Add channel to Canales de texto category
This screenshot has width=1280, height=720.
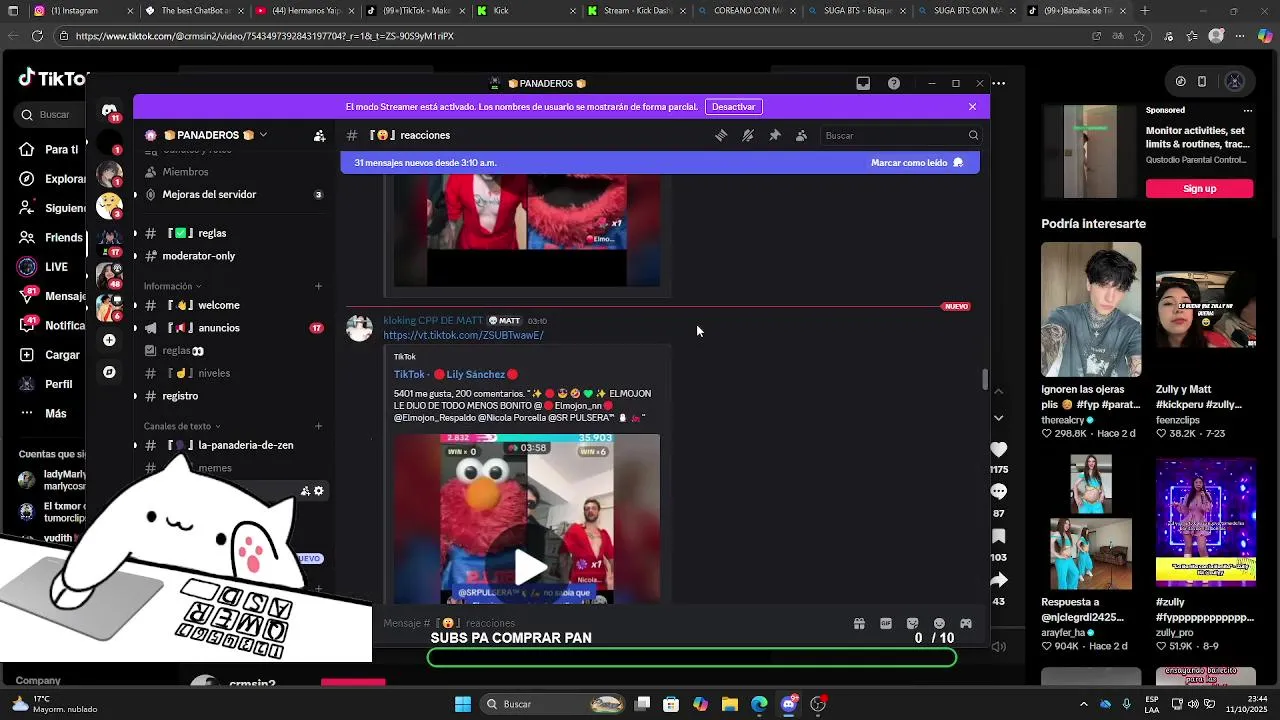(x=319, y=426)
